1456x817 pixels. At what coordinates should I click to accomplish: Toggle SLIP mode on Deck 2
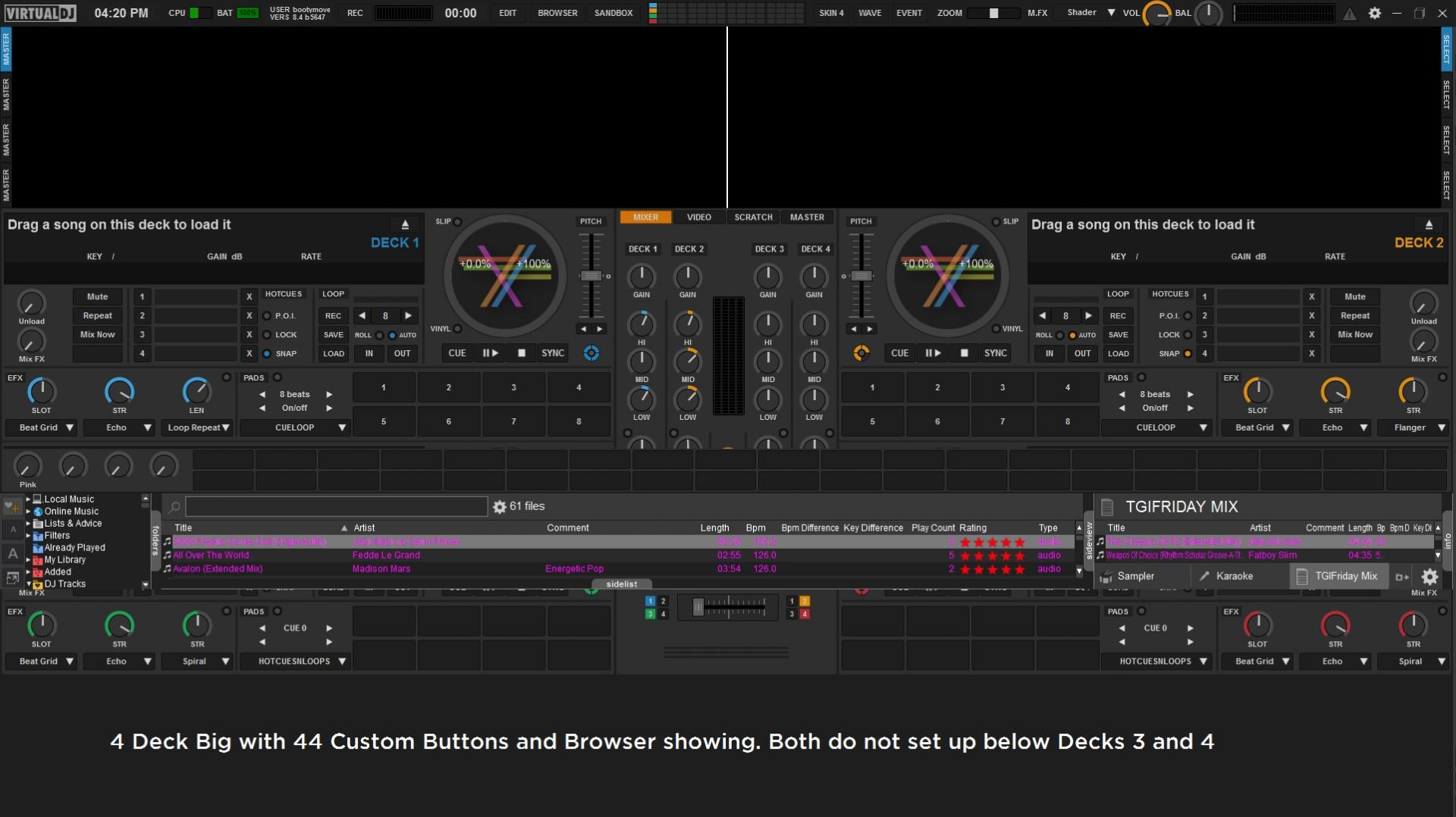(x=996, y=222)
